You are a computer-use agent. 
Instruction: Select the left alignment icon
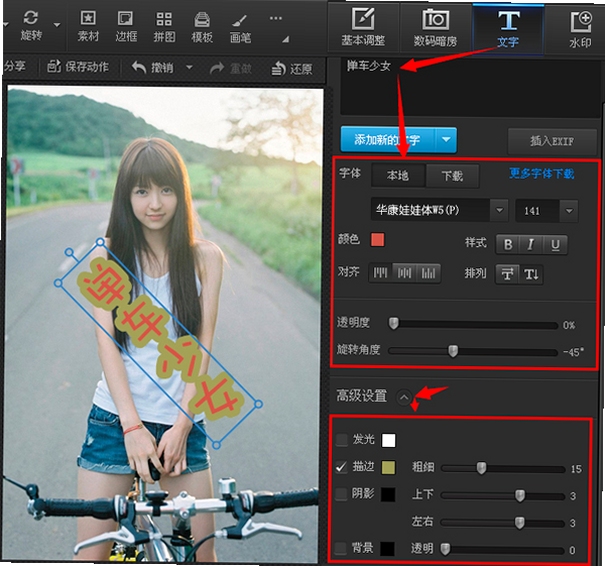(x=380, y=274)
